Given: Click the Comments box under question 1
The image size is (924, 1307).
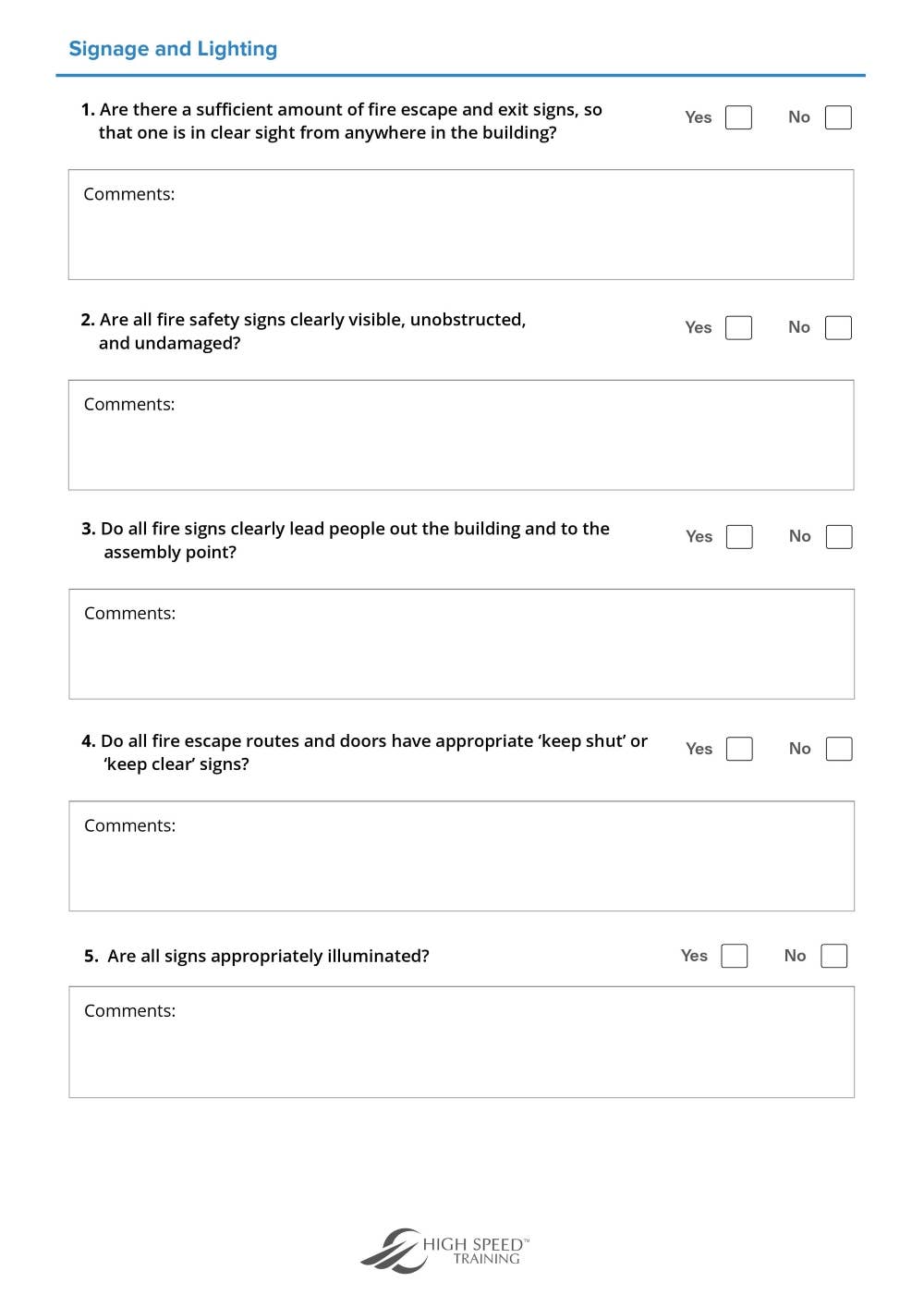Looking at the screenshot, I should click(461, 225).
